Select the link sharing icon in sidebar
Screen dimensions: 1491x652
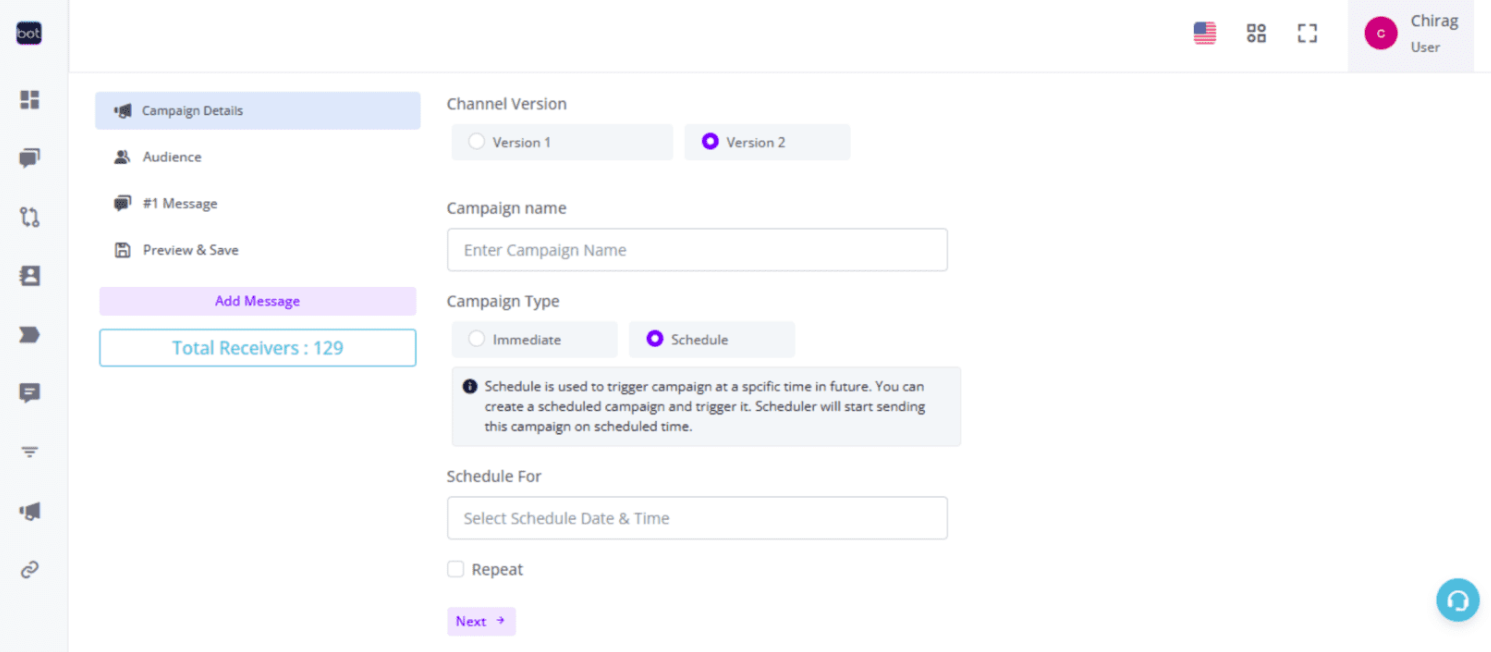(x=29, y=569)
